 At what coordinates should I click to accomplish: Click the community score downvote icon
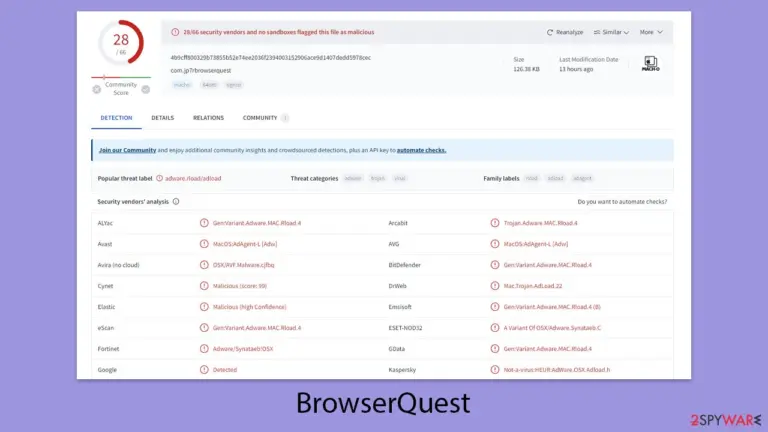(96, 89)
